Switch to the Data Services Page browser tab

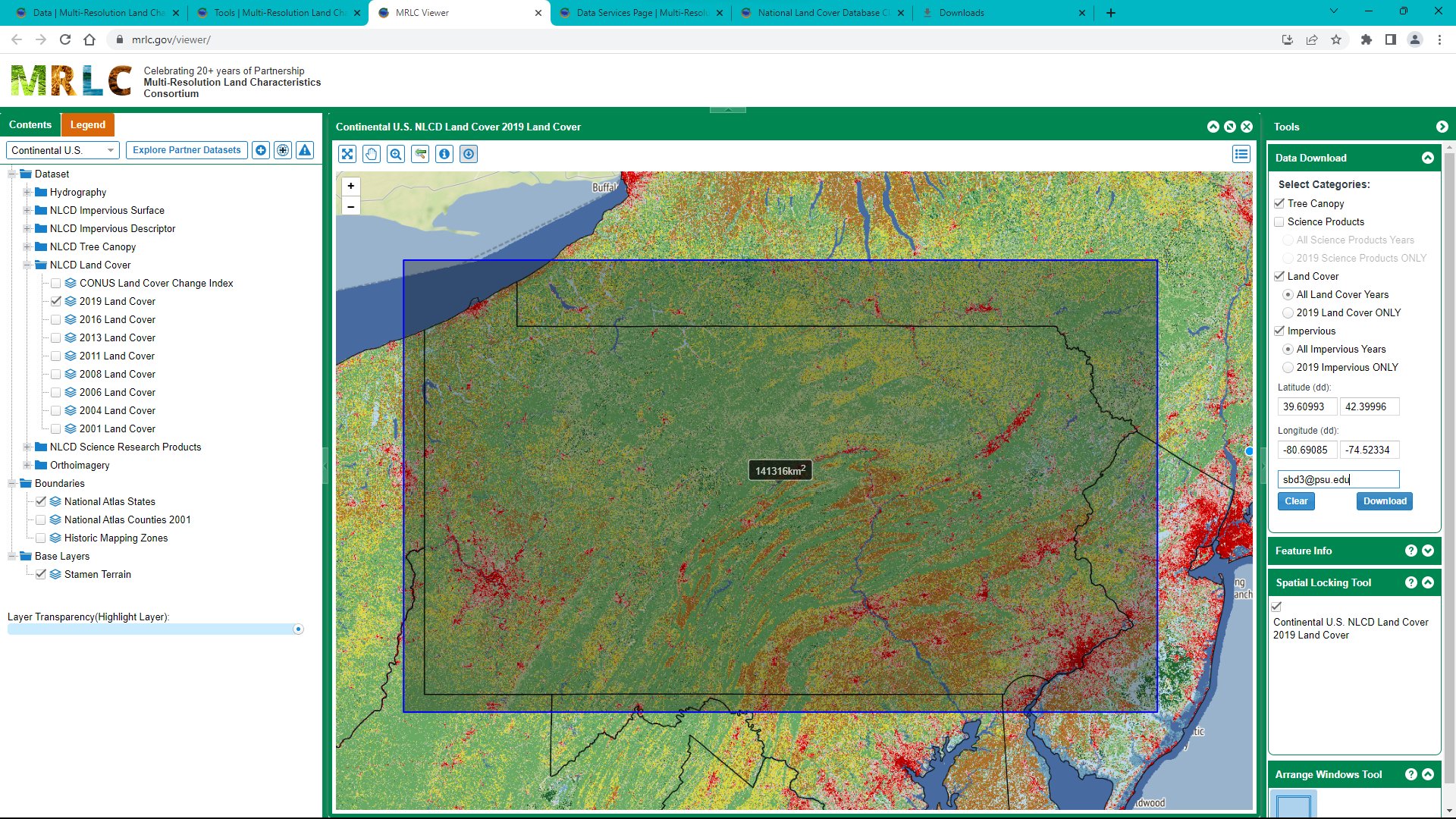click(642, 13)
